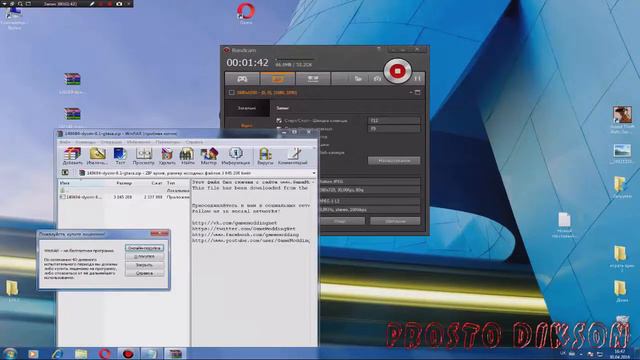Screen dimensions: 640x360
Task: Click the media player icon on taskbar
Action: [x=33, y=354]
